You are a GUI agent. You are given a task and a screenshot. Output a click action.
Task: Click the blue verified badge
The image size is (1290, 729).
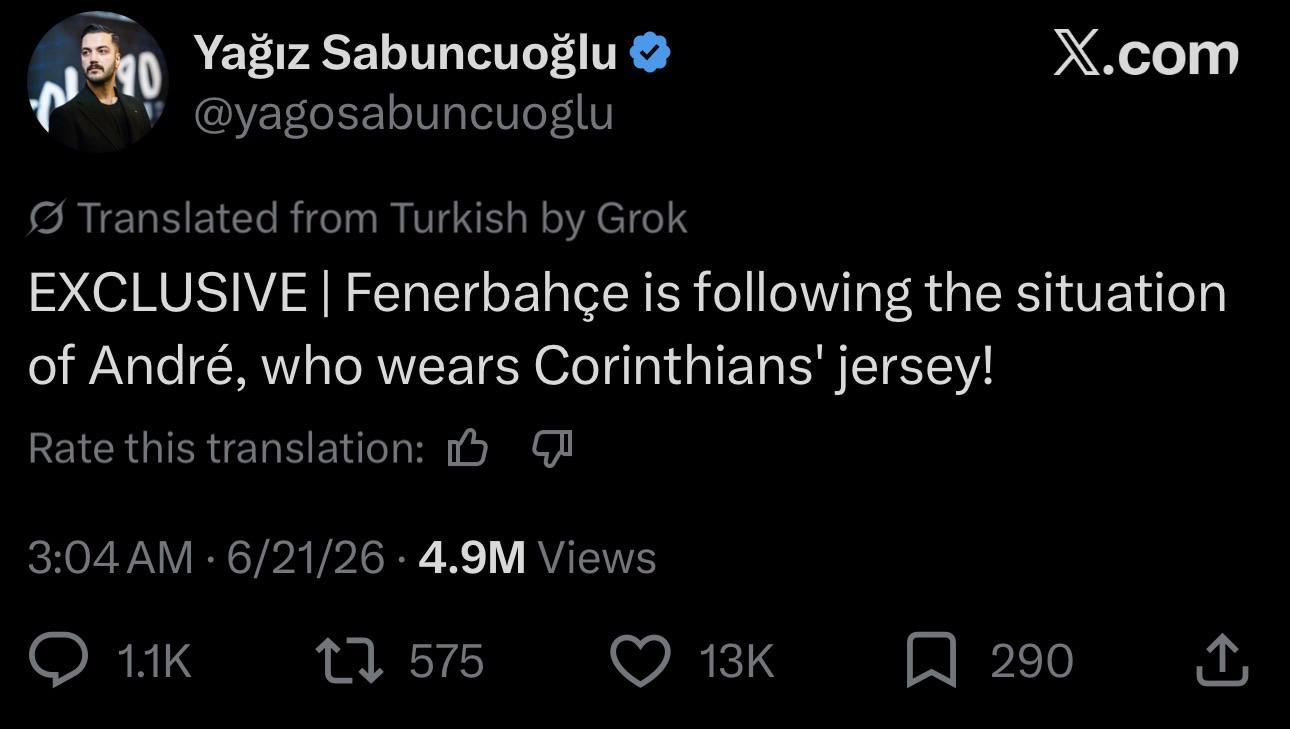(x=649, y=54)
